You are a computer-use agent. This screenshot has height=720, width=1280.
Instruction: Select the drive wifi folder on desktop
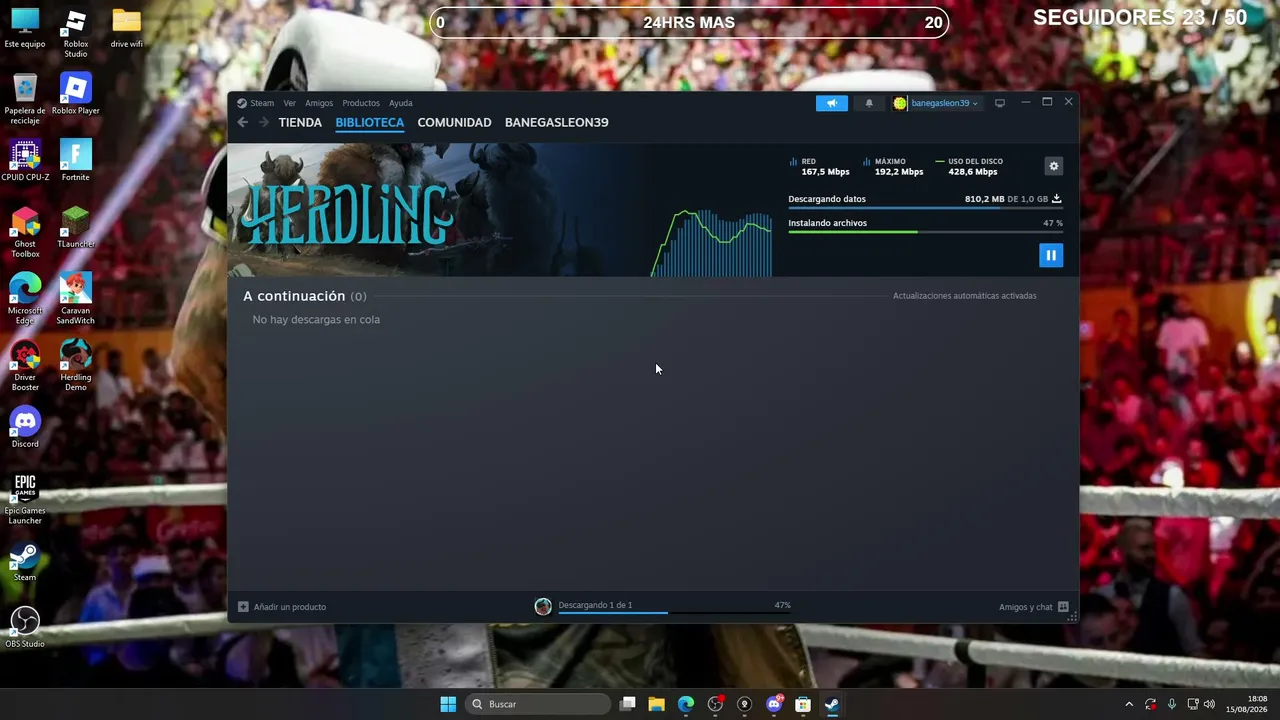(127, 29)
